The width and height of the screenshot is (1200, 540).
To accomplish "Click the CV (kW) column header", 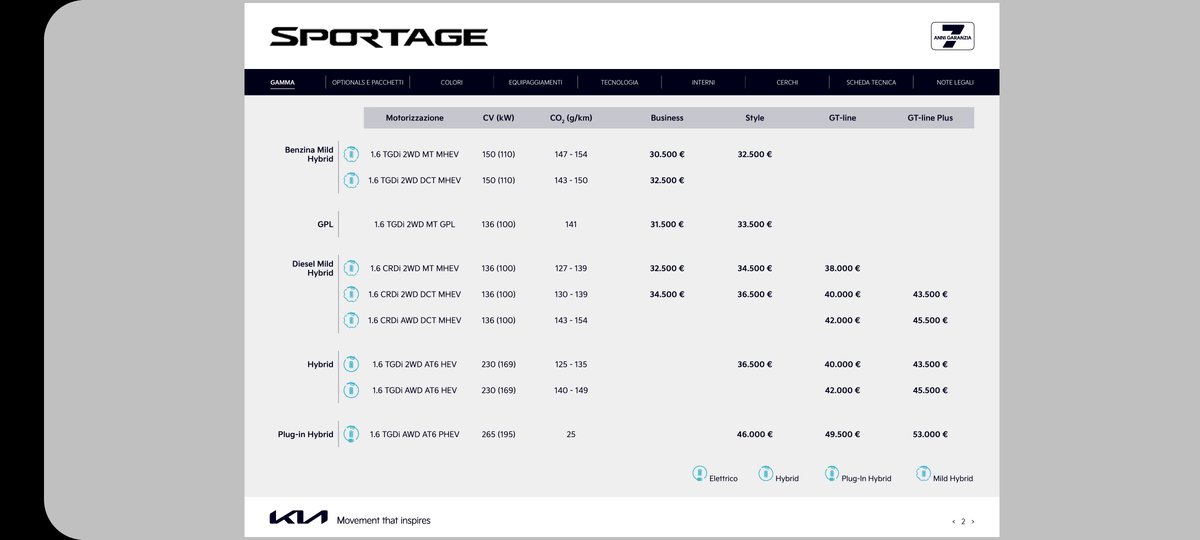I will pos(498,118).
